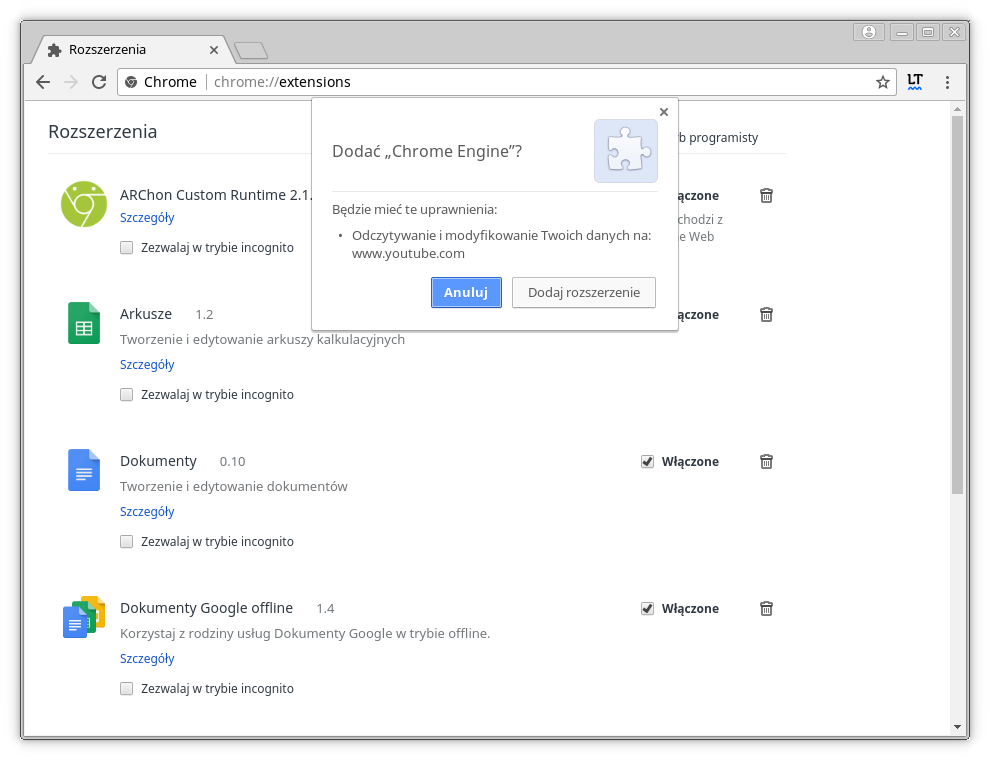Go back with the browser back arrow

click(43, 82)
